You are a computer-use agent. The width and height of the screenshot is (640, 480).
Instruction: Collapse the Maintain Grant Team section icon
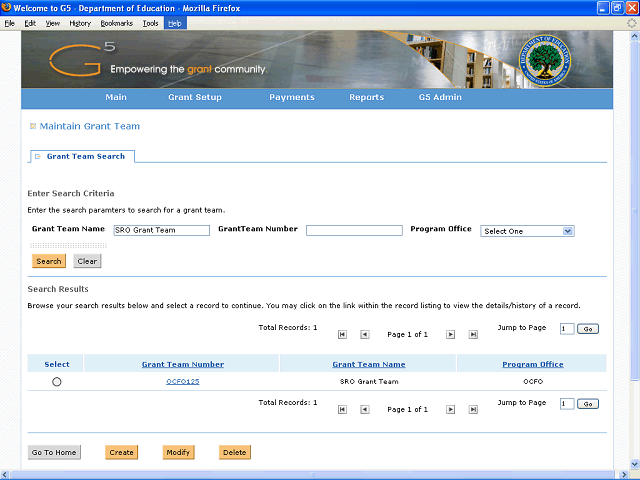click(33, 126)
